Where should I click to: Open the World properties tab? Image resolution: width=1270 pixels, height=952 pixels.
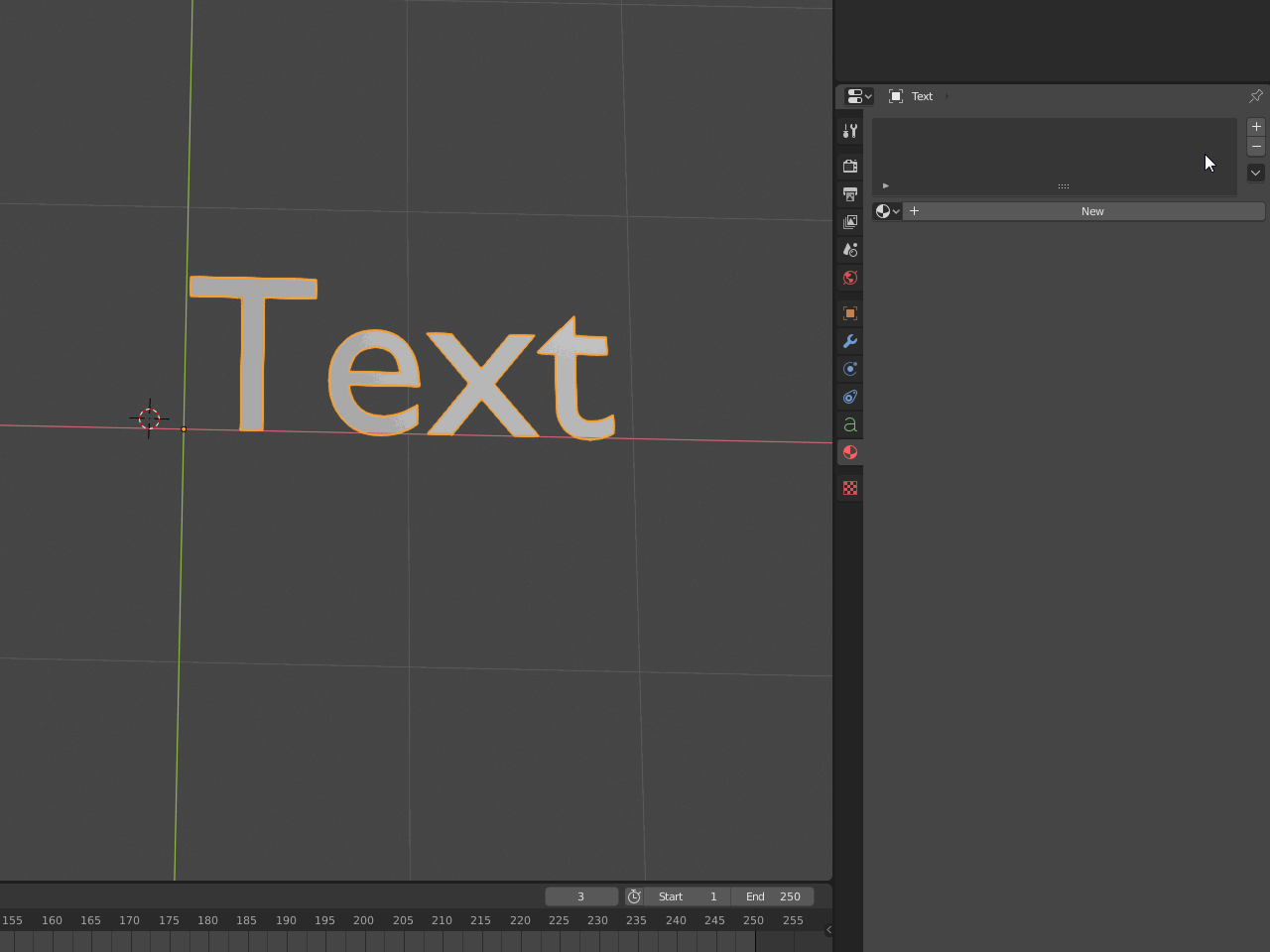[x=849, y=279]
